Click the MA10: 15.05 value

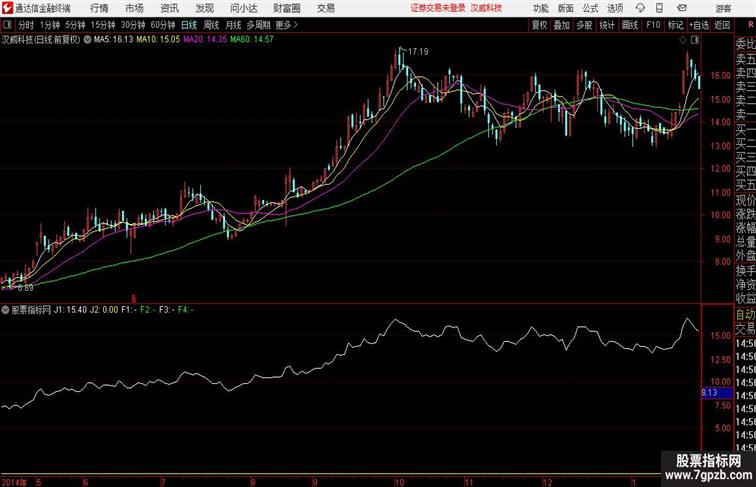click(158, 40)
